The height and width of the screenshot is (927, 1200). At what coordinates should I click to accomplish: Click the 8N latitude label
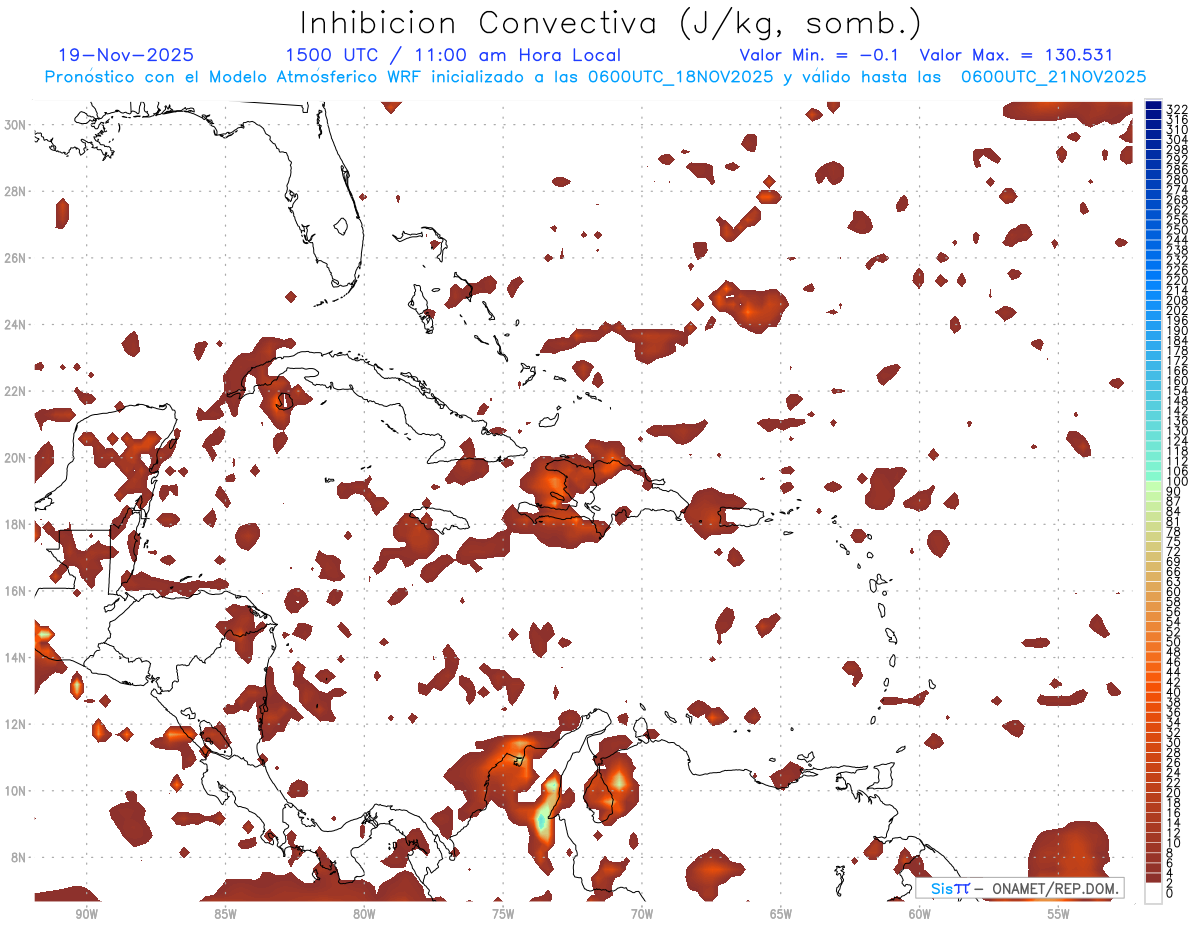click(18, 858)
